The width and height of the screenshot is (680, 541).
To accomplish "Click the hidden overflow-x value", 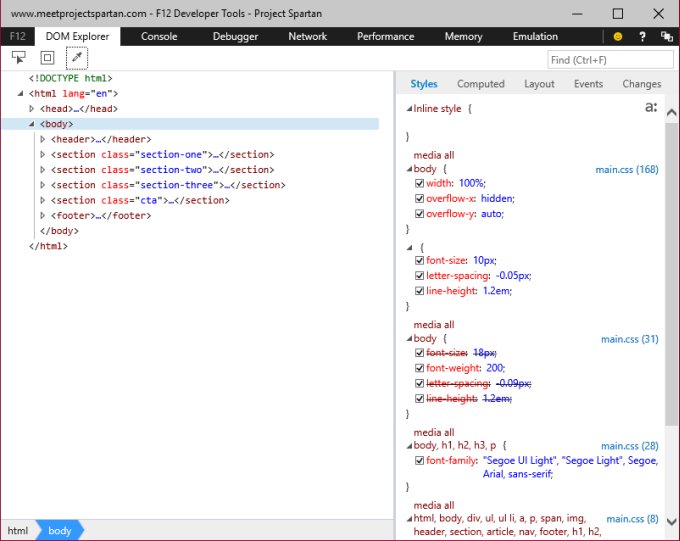I will coord(496,198).
